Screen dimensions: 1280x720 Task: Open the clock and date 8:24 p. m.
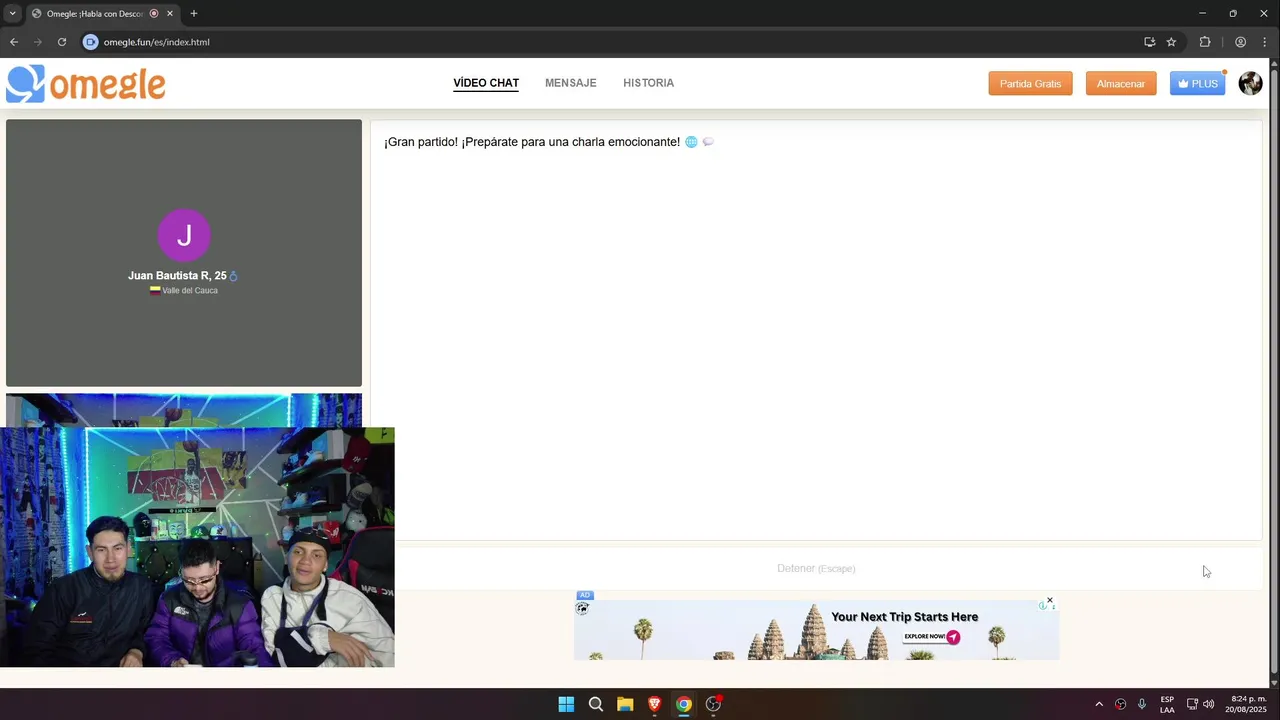click(x=1248, y=704)
